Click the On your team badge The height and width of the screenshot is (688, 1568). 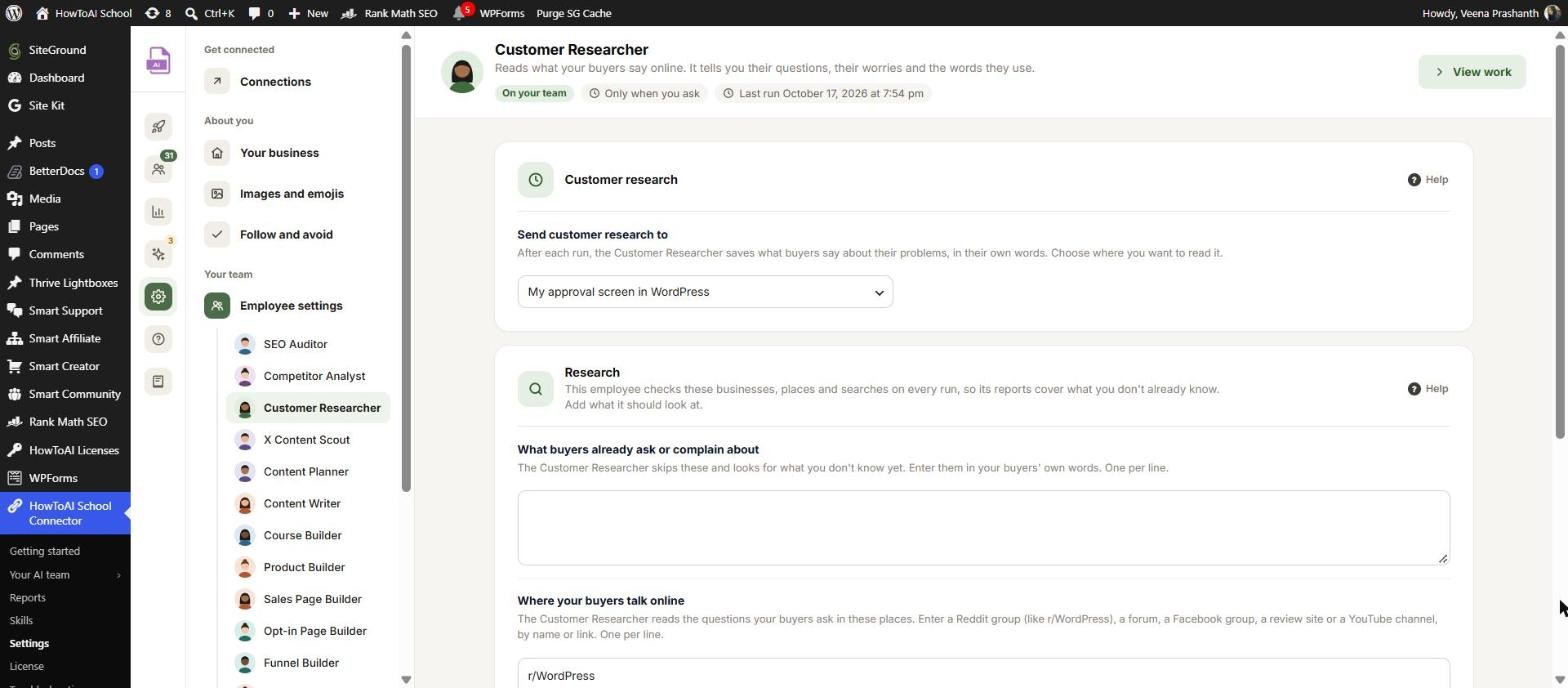tap(534, 93)
